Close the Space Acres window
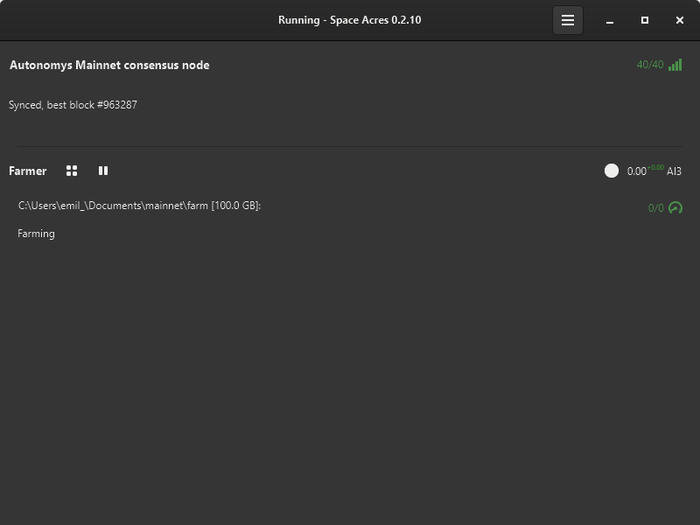The height and width of the screenshot is (525, 700). tap(680, 20)
